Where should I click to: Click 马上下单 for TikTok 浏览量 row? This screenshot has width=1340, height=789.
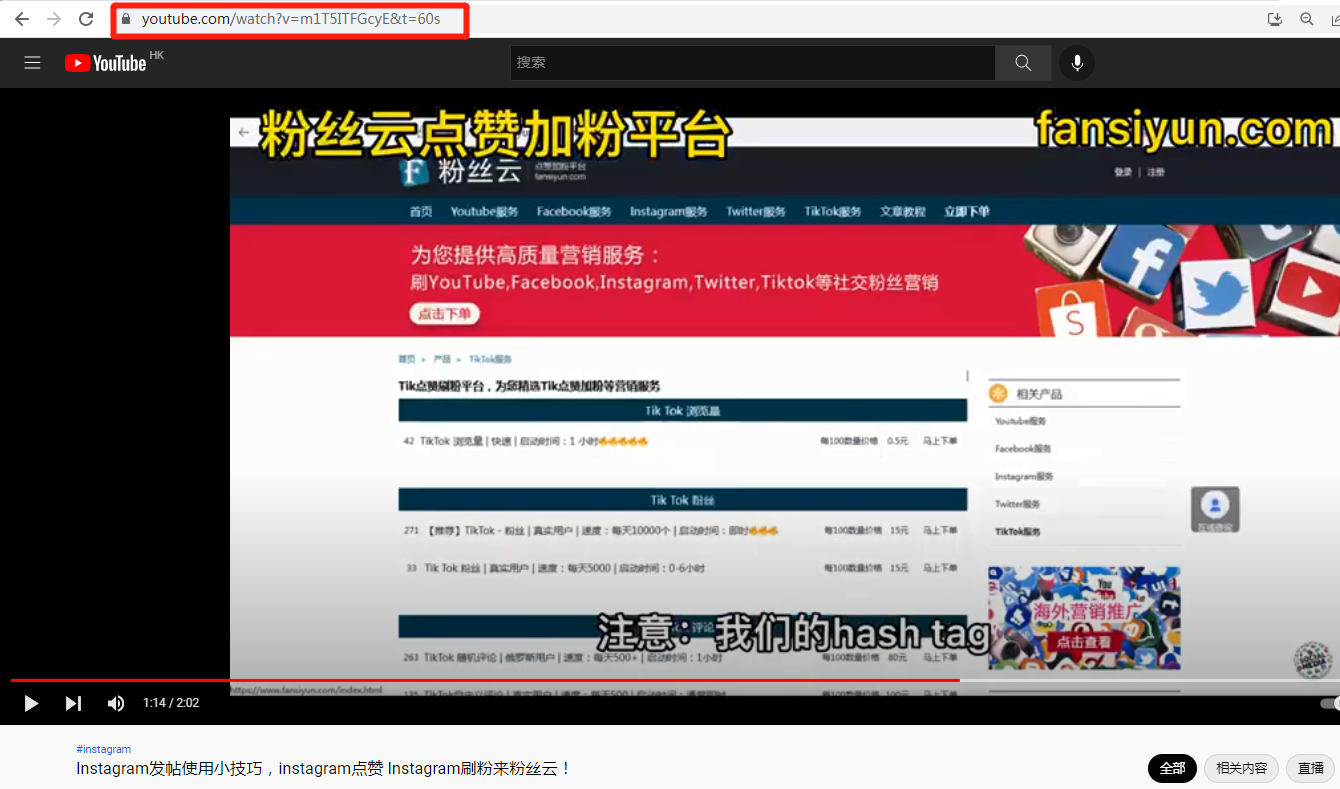(x=939, y=441)
